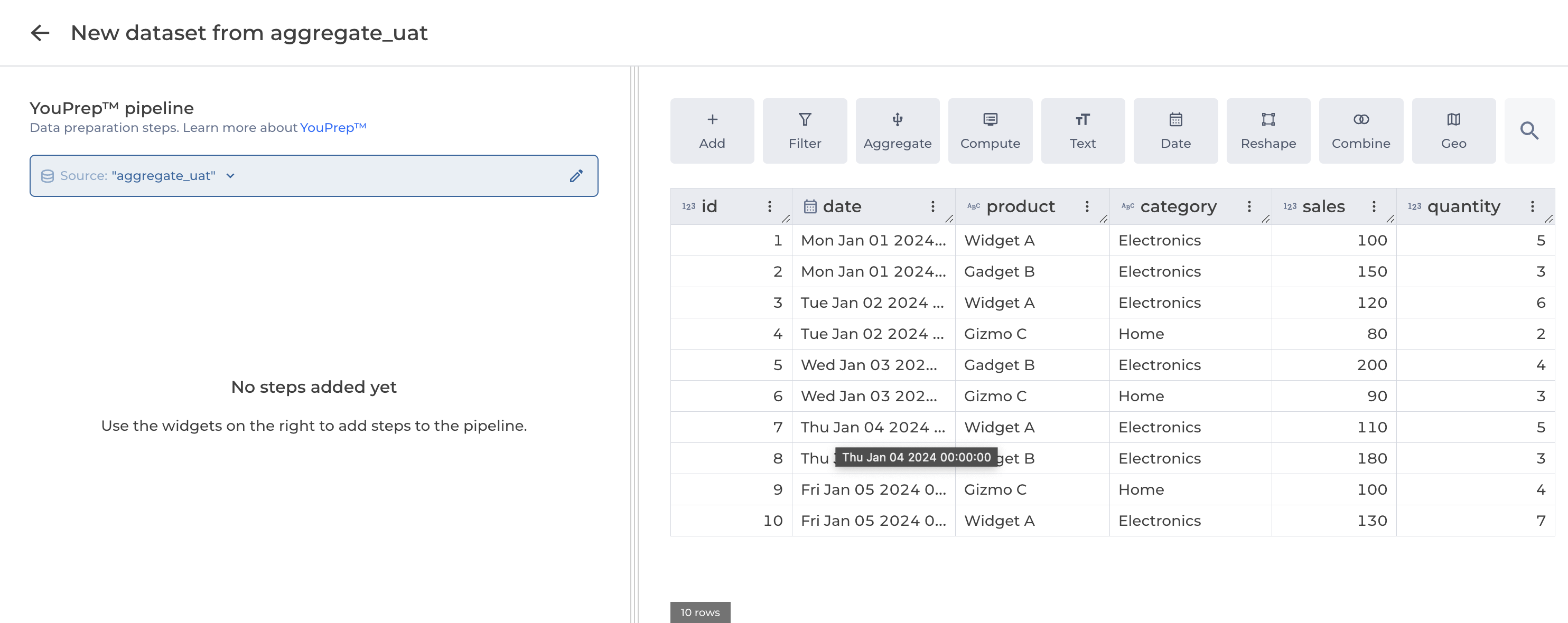Open the Filter widget
This screenshot has width=1568, height=623.
click(x=805, y=131)
